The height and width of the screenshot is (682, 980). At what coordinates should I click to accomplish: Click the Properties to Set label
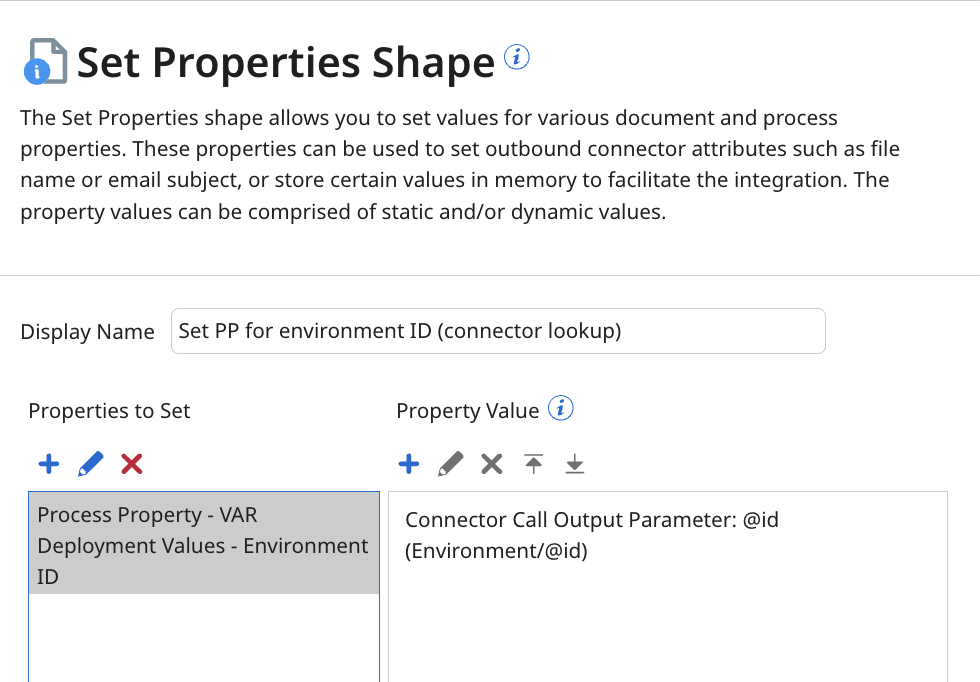[108, 410]
